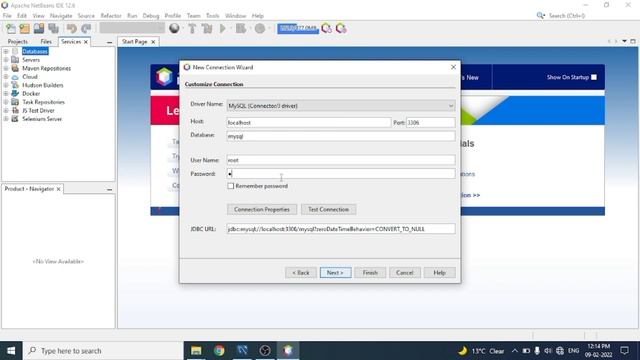Expand the Docker tree node
Image resolution: width=640 pixels, height=360 pixels.
(6, 93)
